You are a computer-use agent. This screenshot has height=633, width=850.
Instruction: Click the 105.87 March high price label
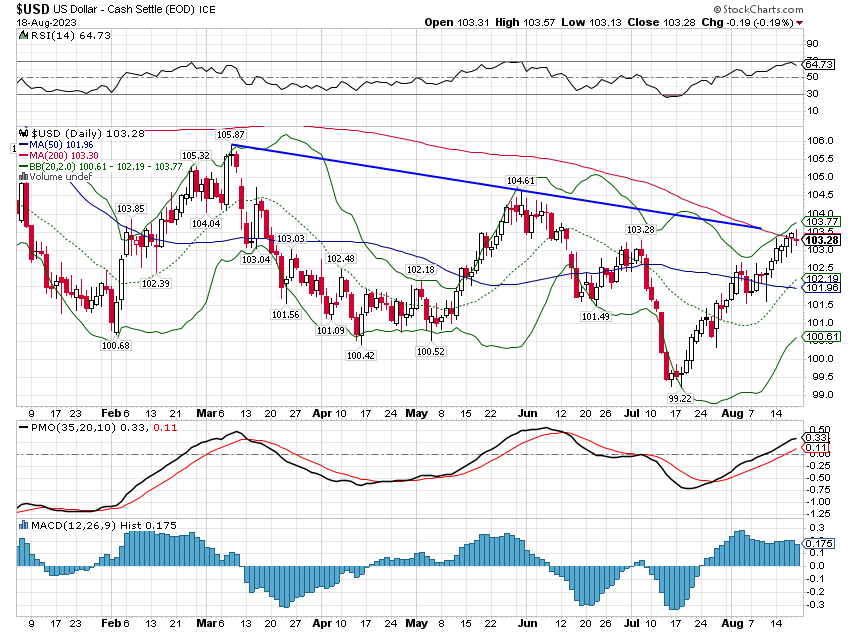point(230,134)
